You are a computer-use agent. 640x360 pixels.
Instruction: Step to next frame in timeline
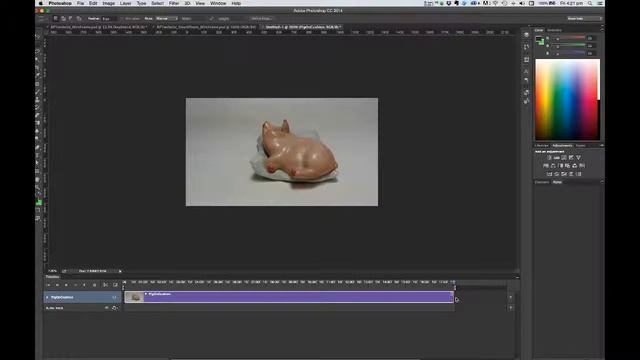(x=76, y=285)
